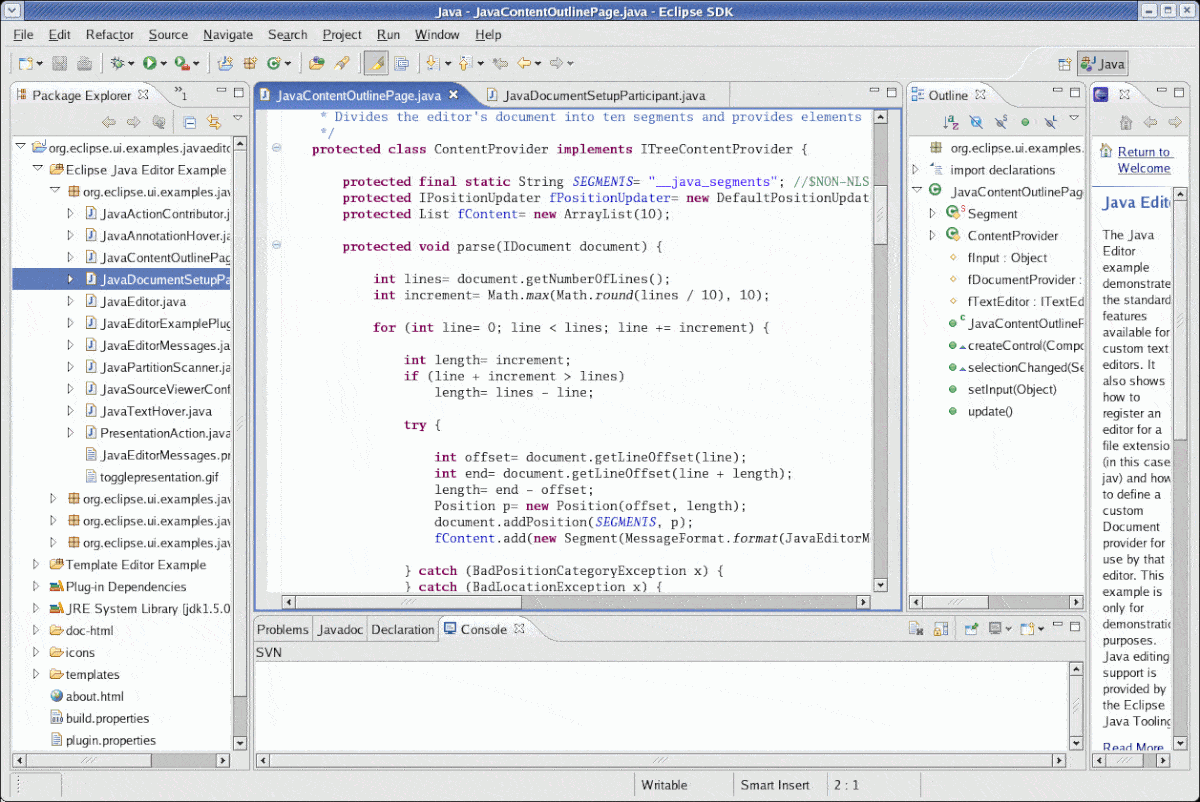The height and width of the screenshot is (802, 1200).
Task: Select setInput(Object) in Outline
Action: [1011, 389]
